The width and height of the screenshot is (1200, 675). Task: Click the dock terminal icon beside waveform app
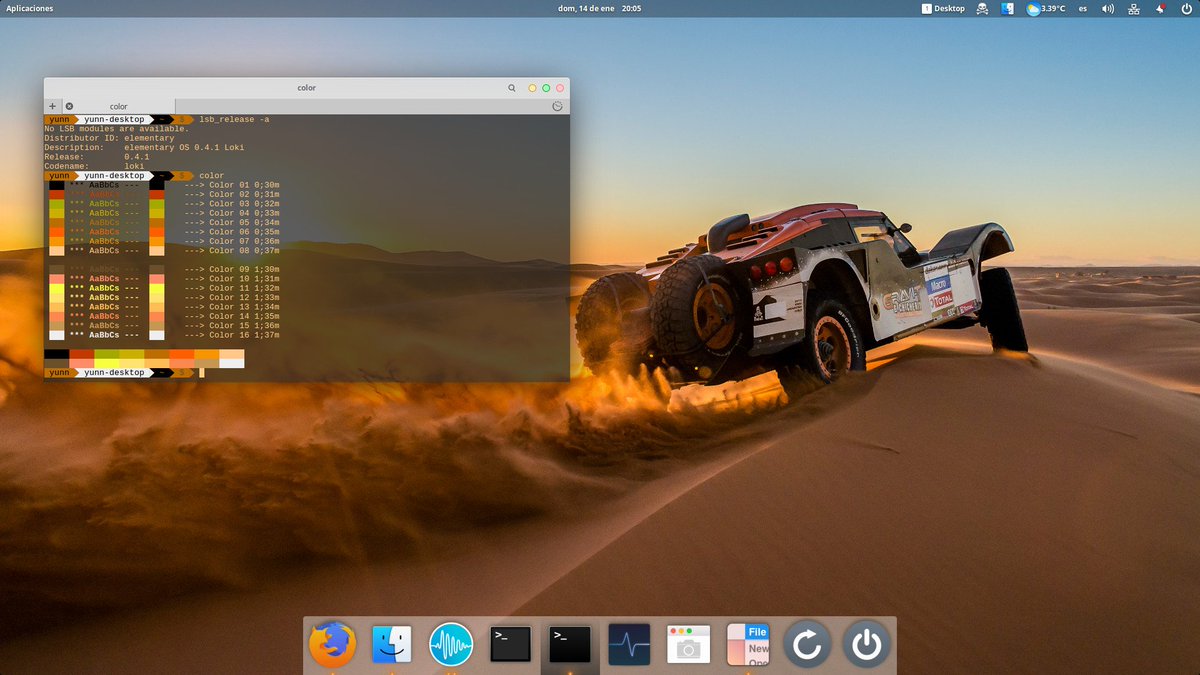tap(511, 644)
